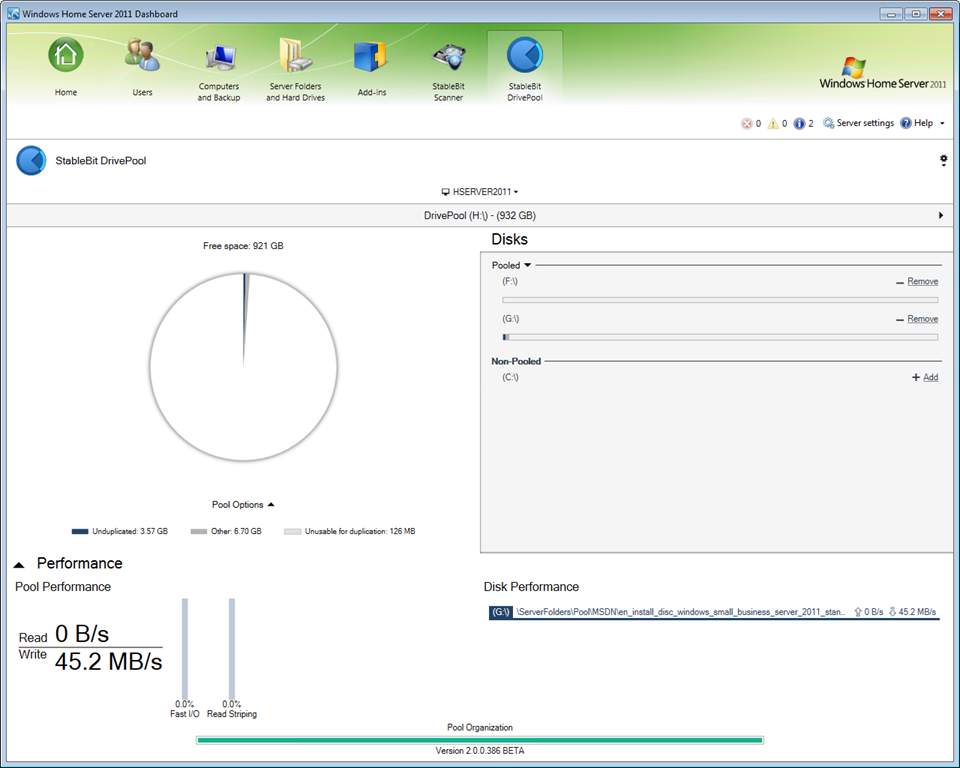Click the Fast I/O performance bar

click(x=185, y=648)
